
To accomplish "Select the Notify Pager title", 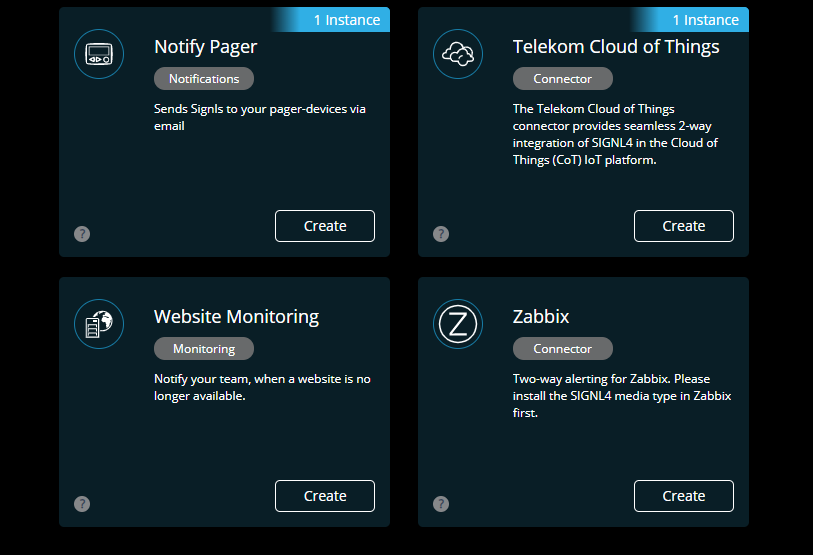I will [205, 47].
